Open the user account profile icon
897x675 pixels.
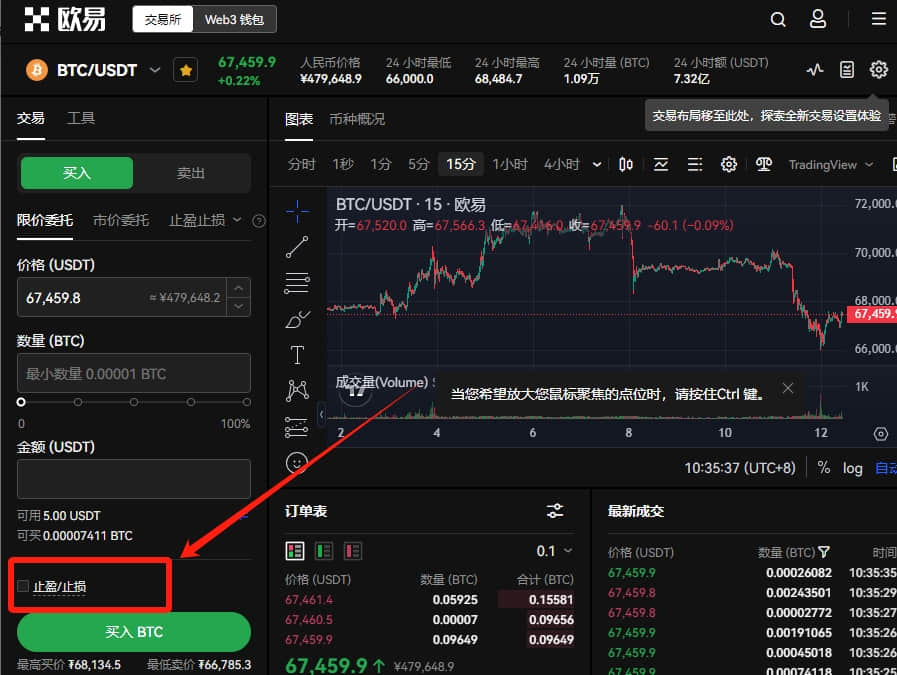(x=817, y=19)
